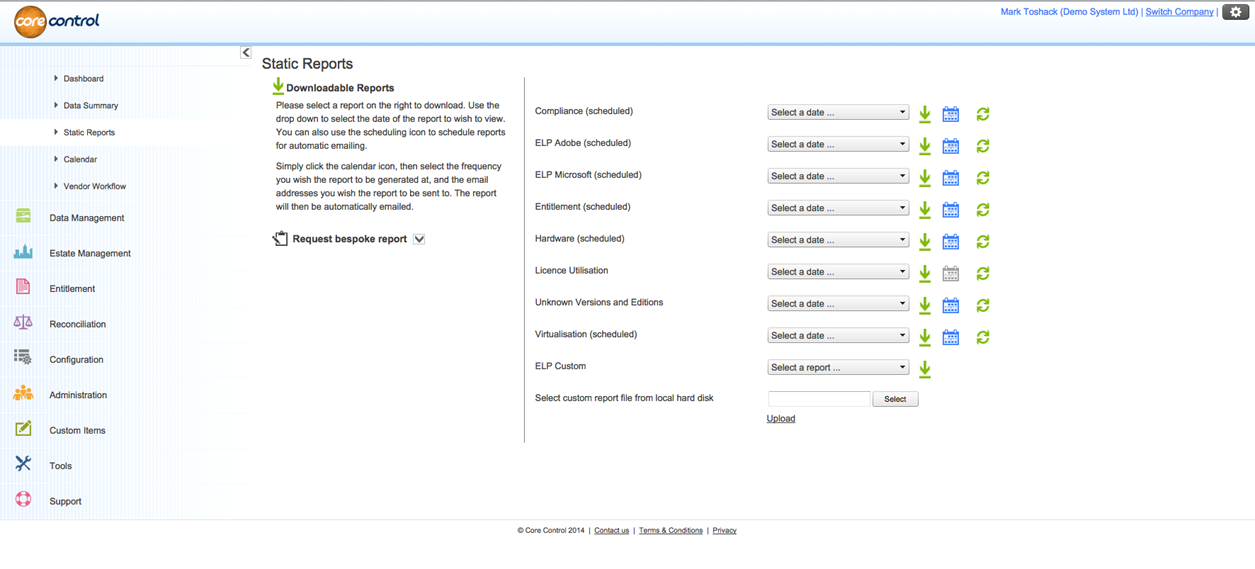This screenshot has height=569, width=1255.
Task: Select the Calendar item in the sidebar
Action: pos(80,159)
